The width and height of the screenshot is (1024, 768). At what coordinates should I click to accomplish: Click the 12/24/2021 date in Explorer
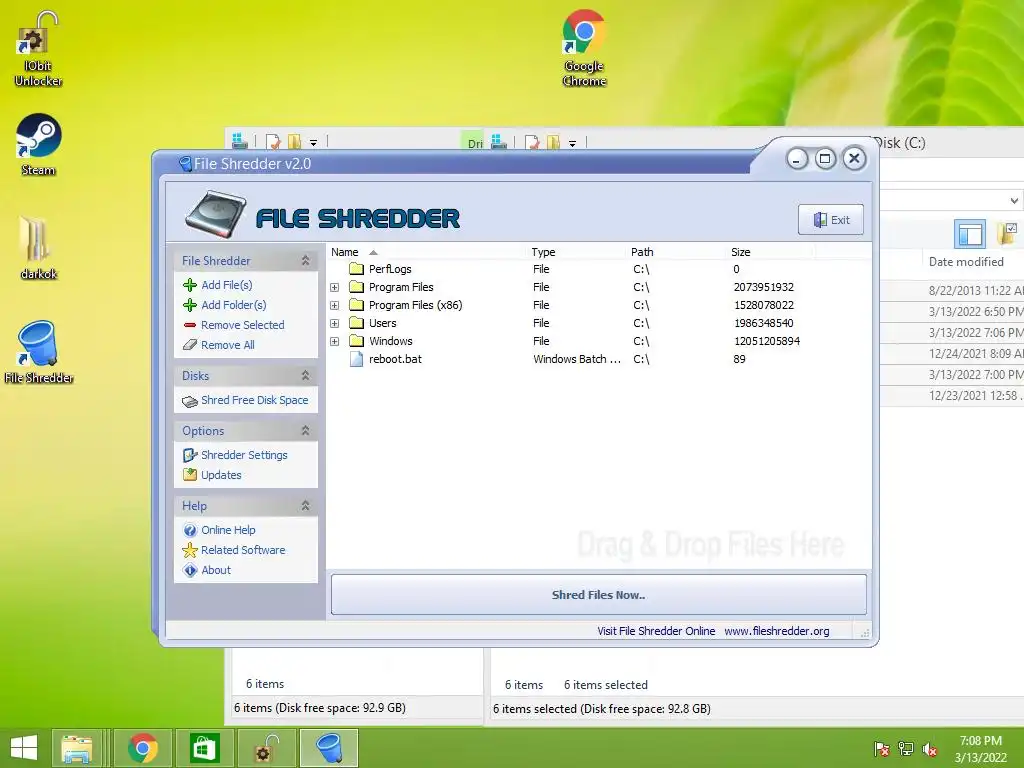click(x=976, y=353)
